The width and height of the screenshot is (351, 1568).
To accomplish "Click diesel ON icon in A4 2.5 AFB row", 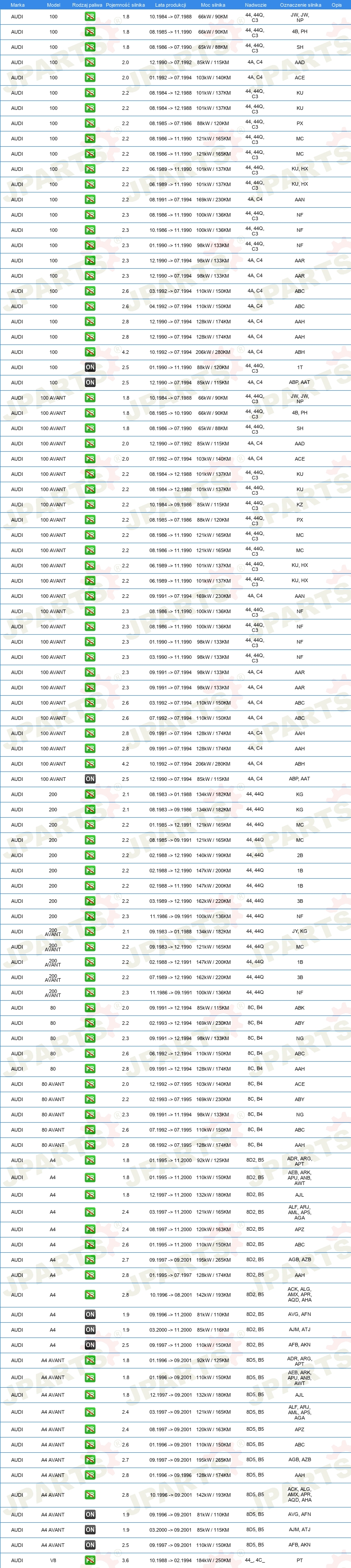I will (90, 1345).
